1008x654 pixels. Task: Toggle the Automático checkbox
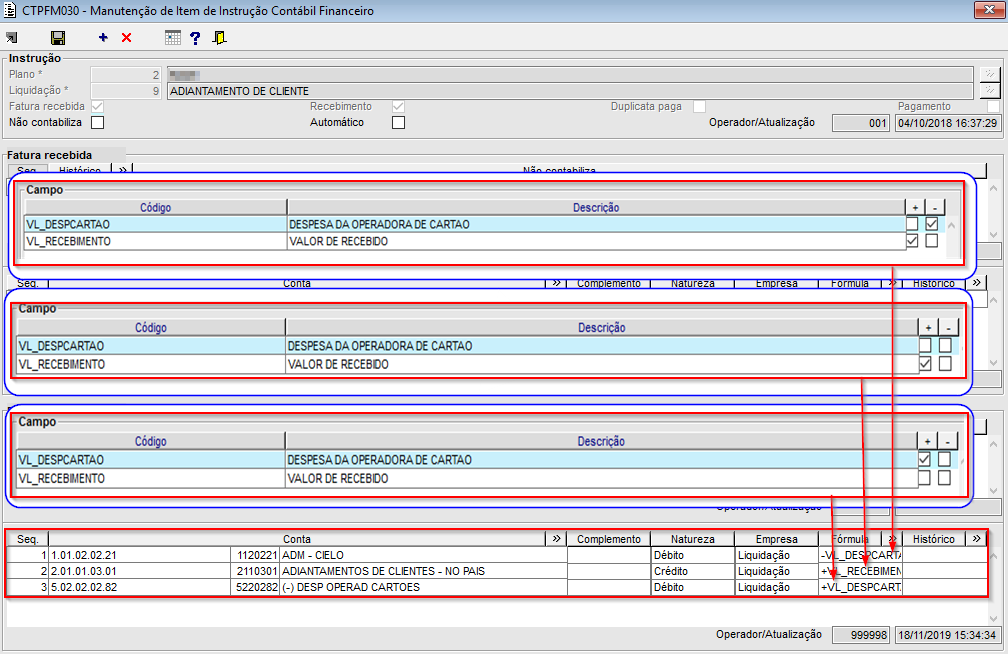tap(398, 123)
